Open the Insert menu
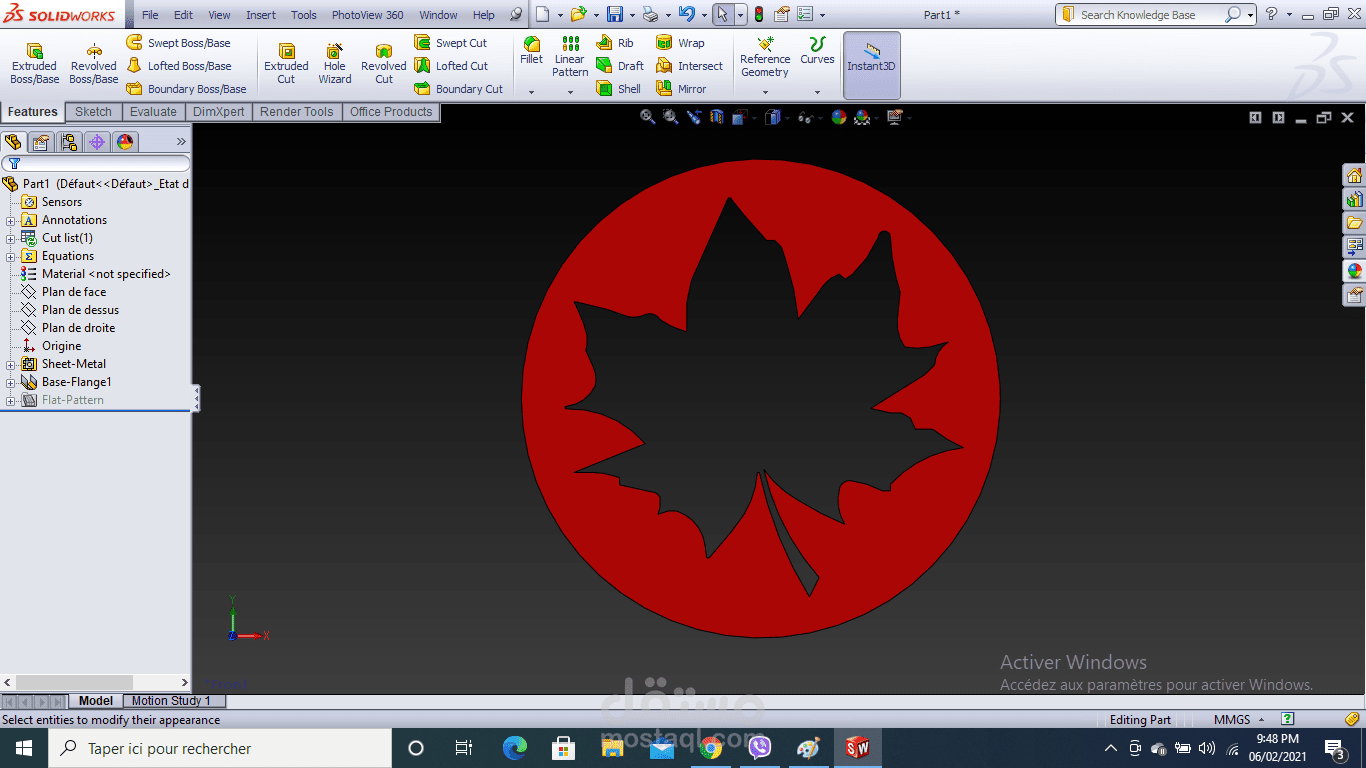The width and height of the screenshot is (1366, 768). pos(261,15)
